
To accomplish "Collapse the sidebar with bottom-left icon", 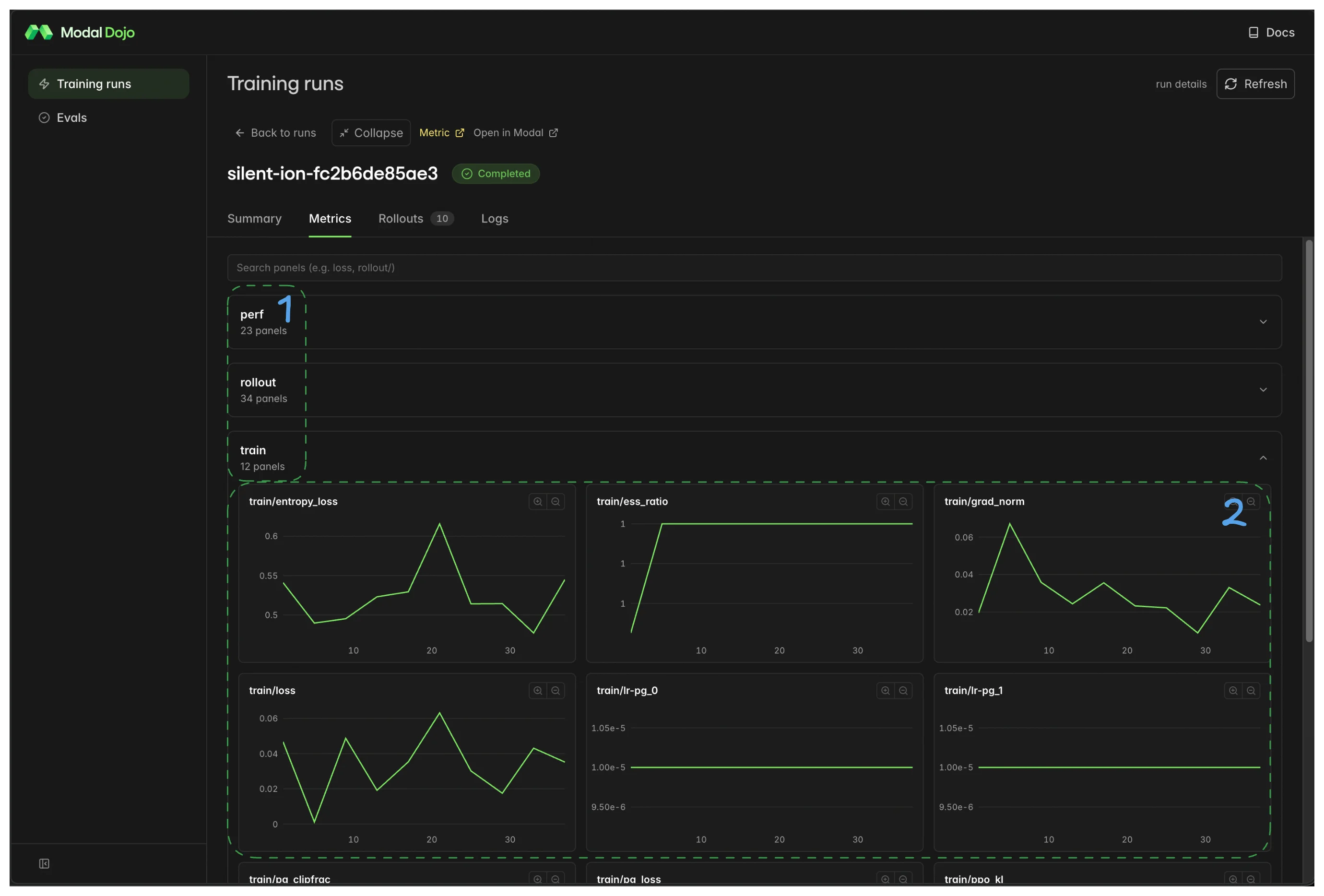I will tap(44, 863).
